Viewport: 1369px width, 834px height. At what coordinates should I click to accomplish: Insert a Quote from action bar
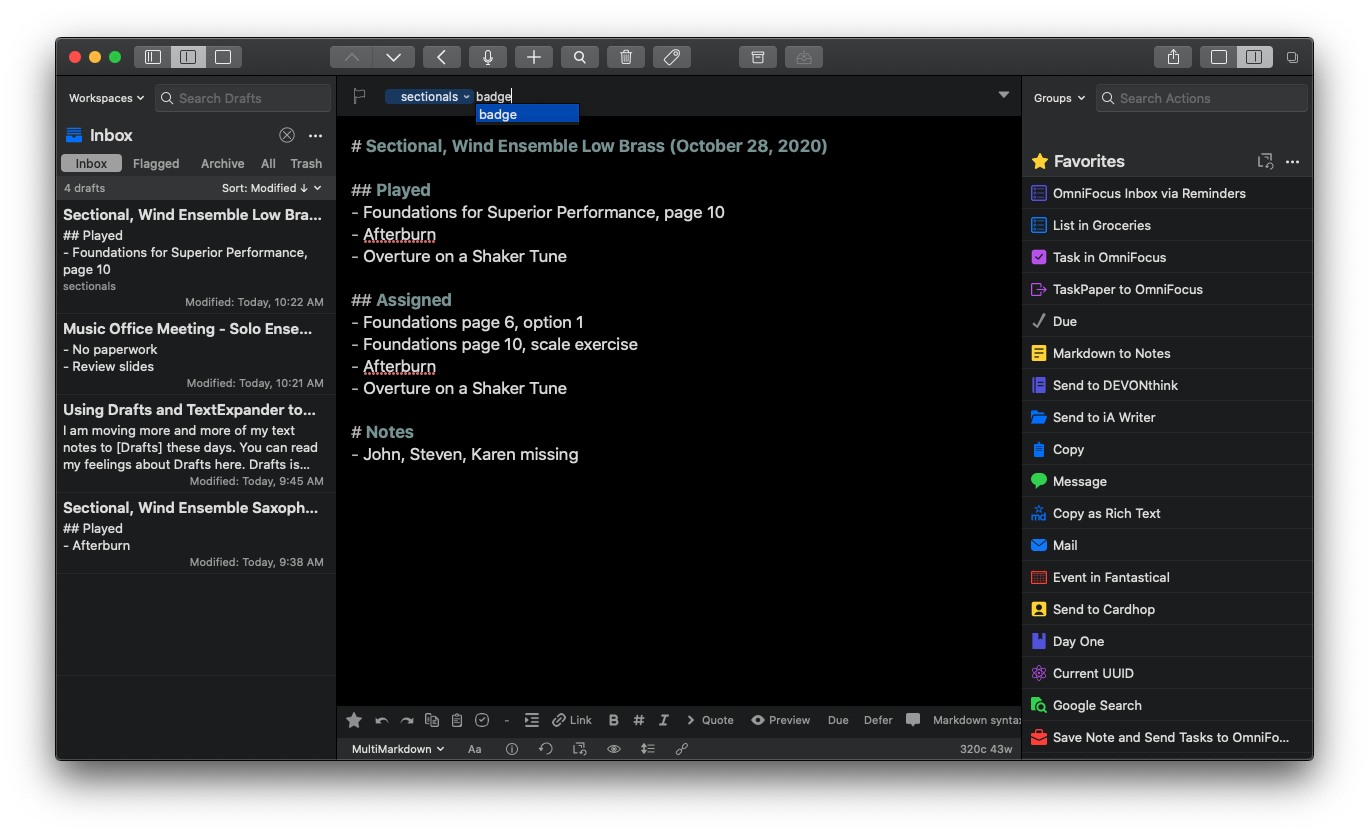point(709,720)
